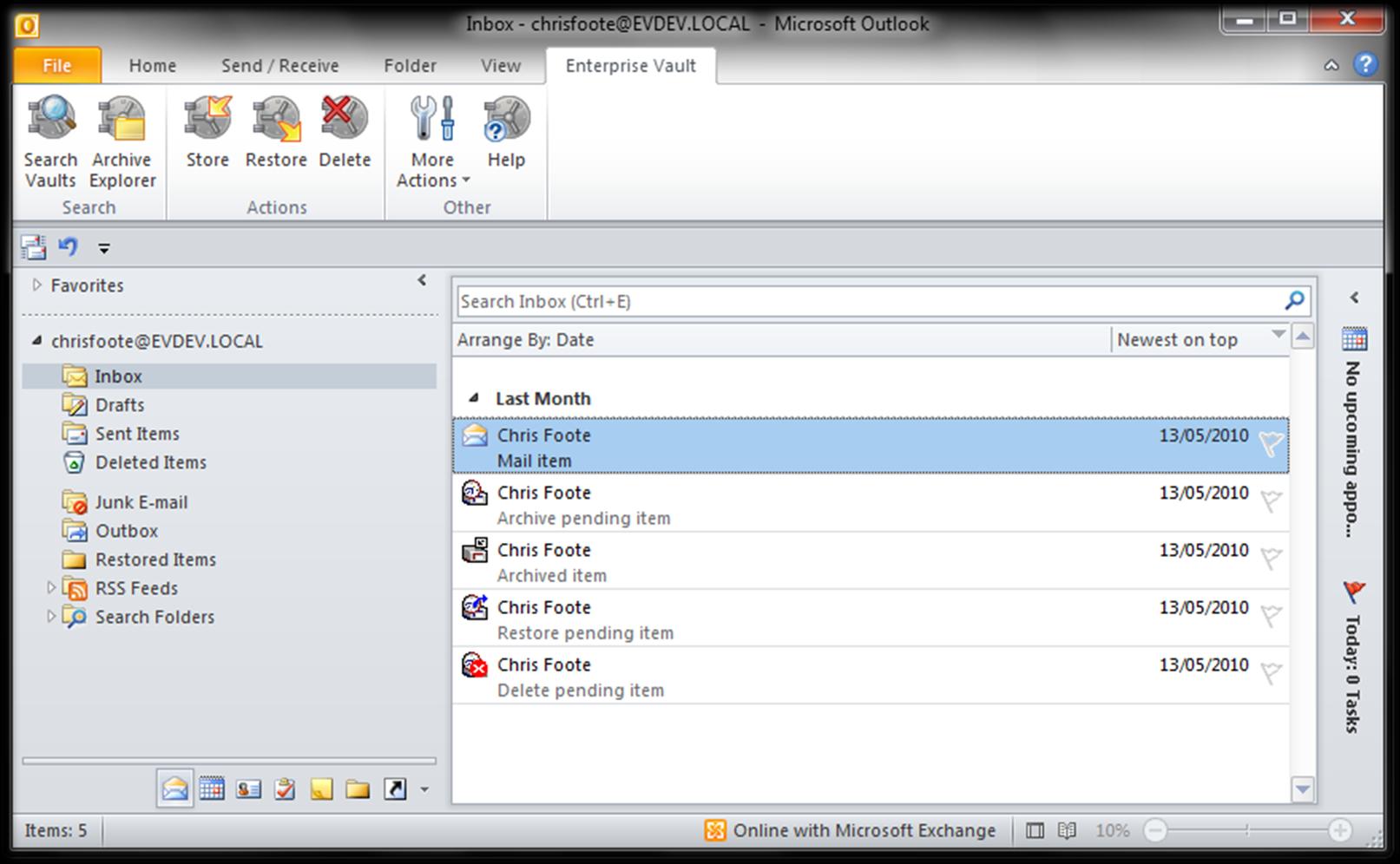Switch to Send / Receive tab
Viewport: 1400px width, 864px height.
[279, 66]
